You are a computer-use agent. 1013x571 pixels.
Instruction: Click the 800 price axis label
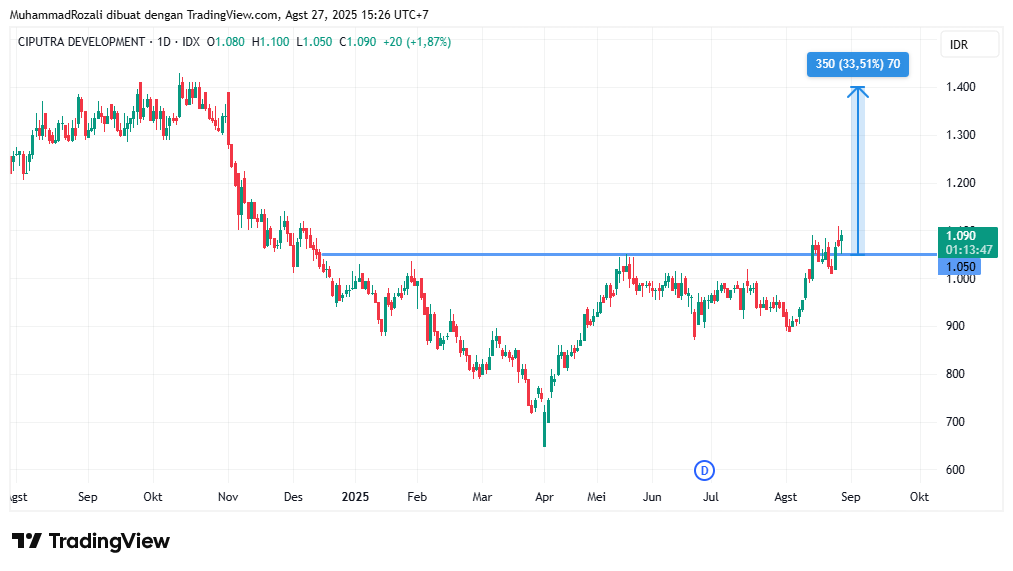point(955,374)
